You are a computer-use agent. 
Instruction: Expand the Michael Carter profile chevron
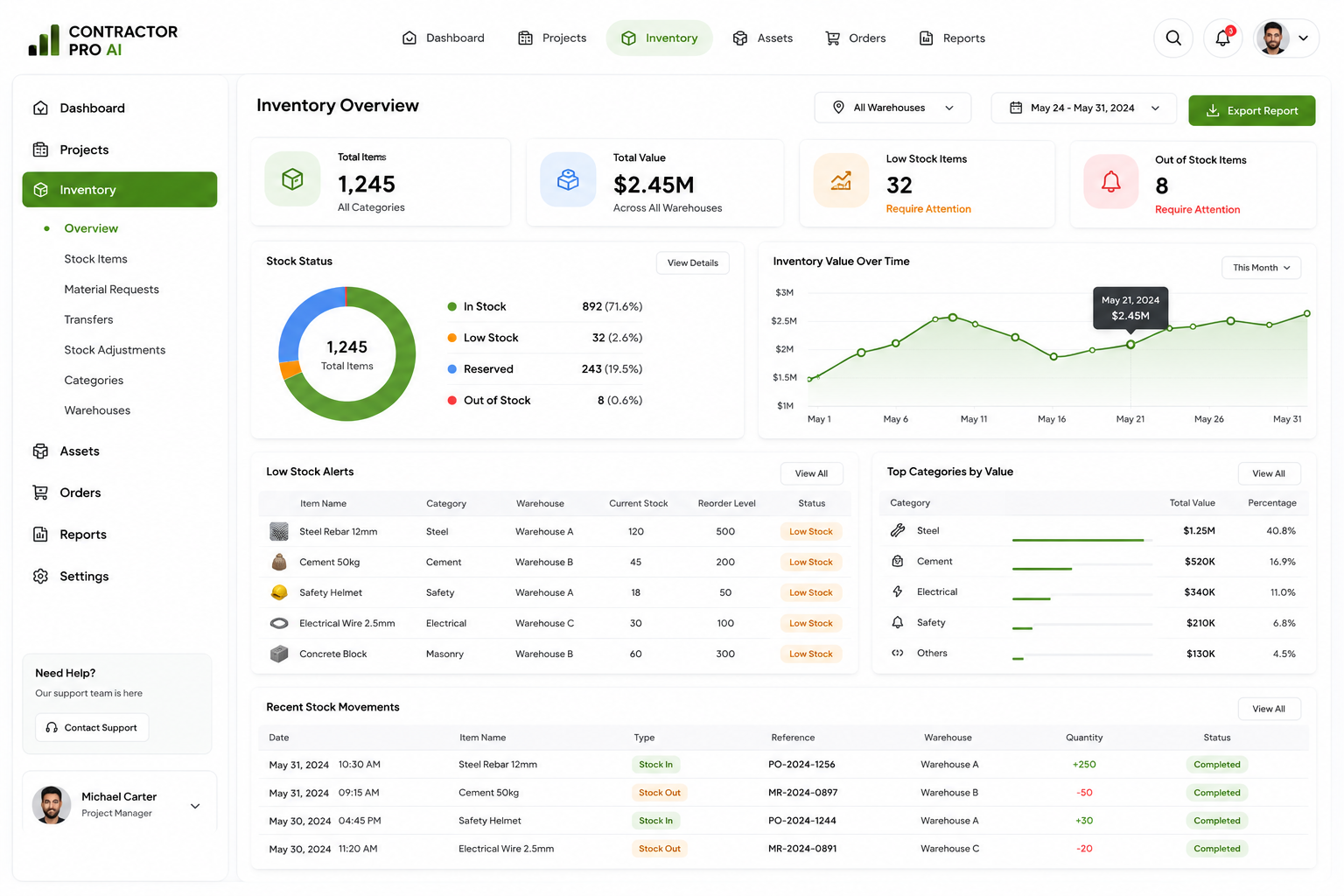click(195, 806)
